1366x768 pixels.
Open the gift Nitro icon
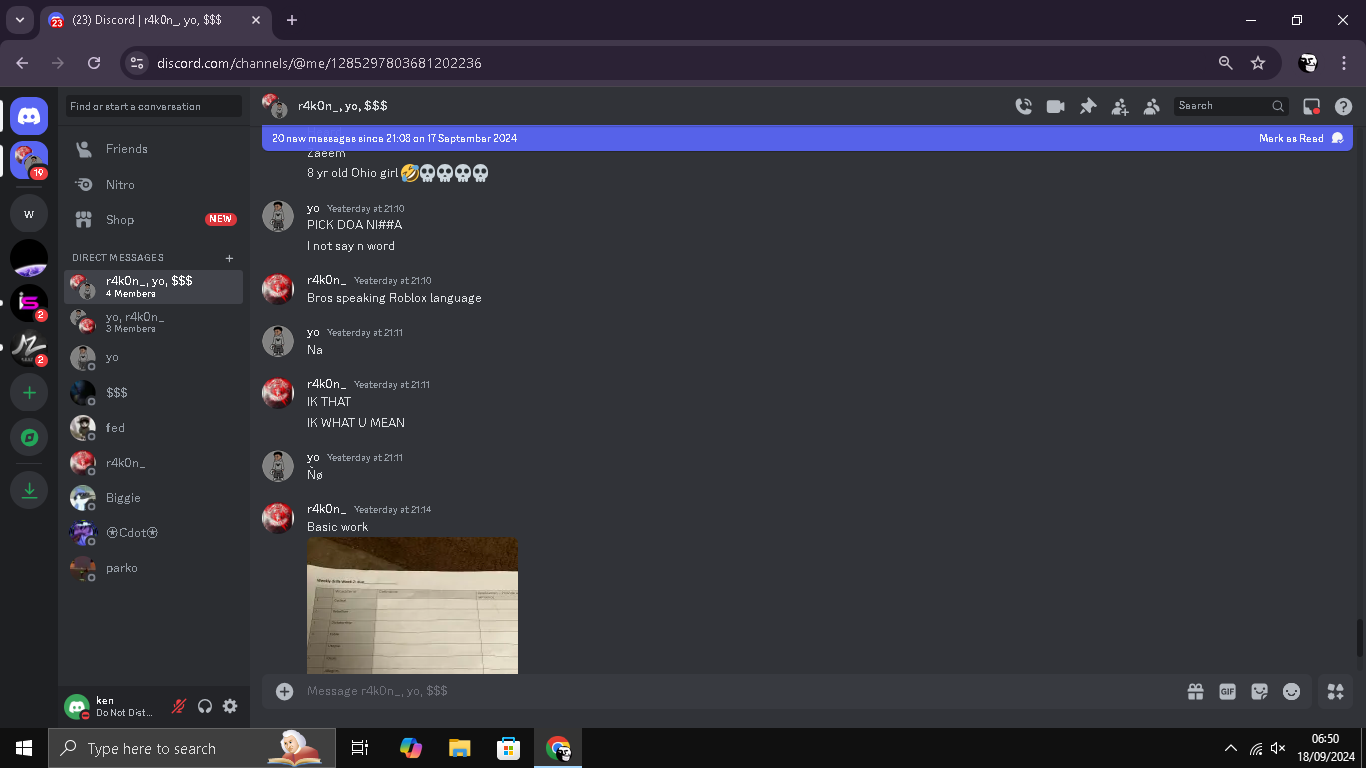coord(1195,691)
